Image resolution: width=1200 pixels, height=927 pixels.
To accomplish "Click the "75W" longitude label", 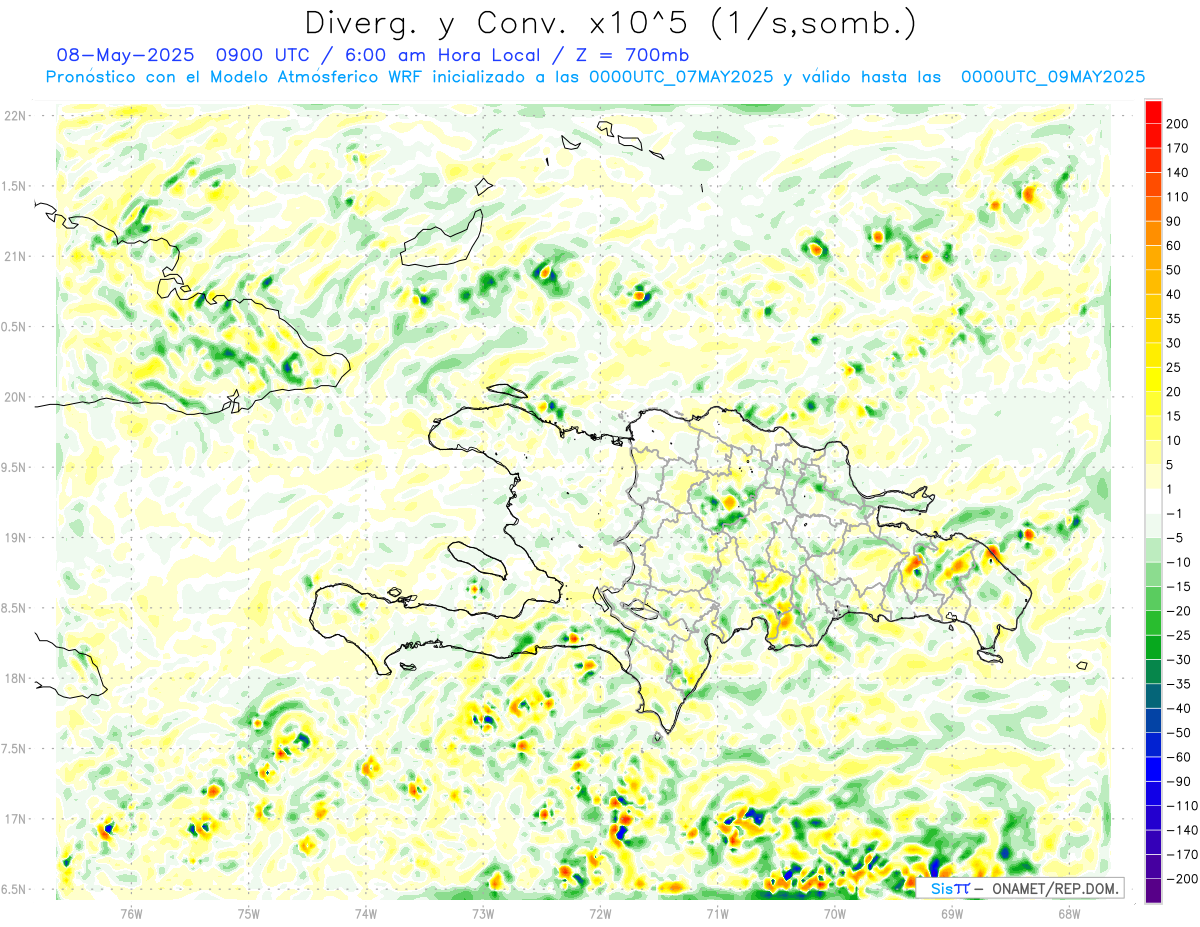I will click(249, 913).
